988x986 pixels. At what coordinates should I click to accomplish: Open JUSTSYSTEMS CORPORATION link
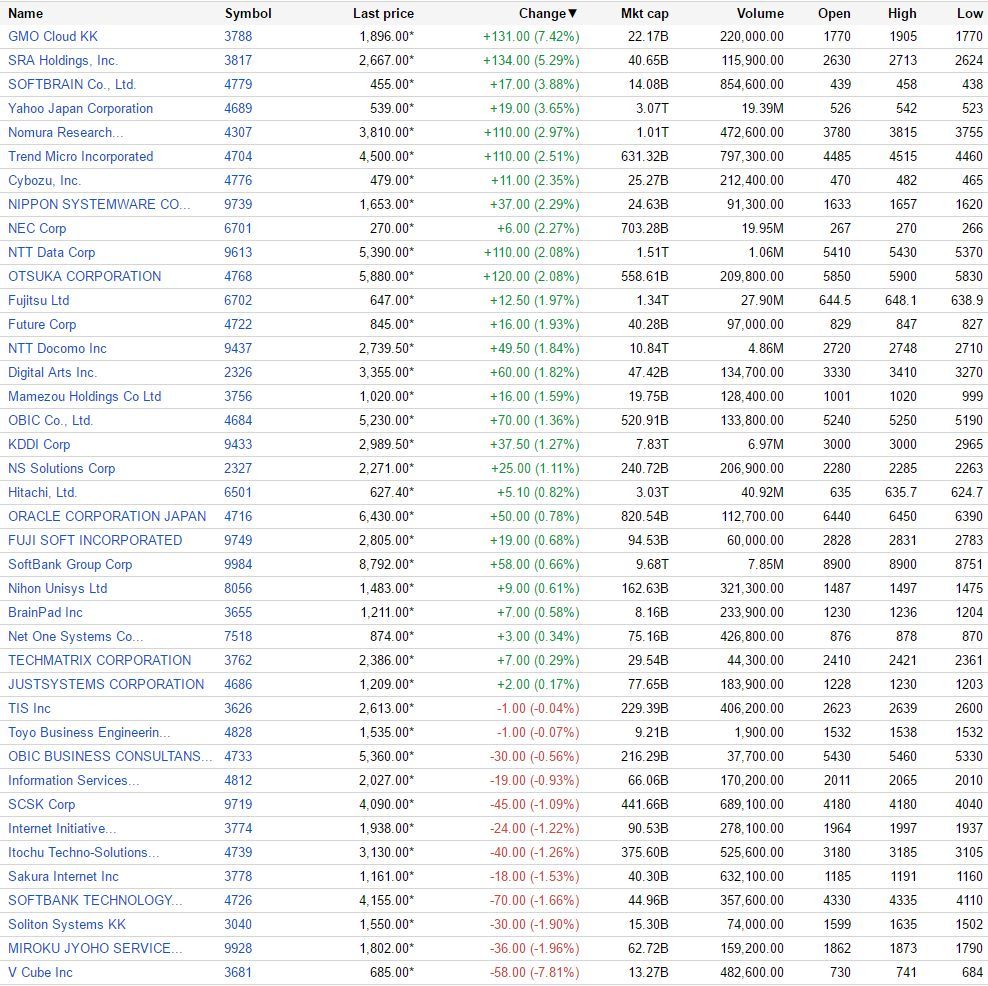[106, 684]
